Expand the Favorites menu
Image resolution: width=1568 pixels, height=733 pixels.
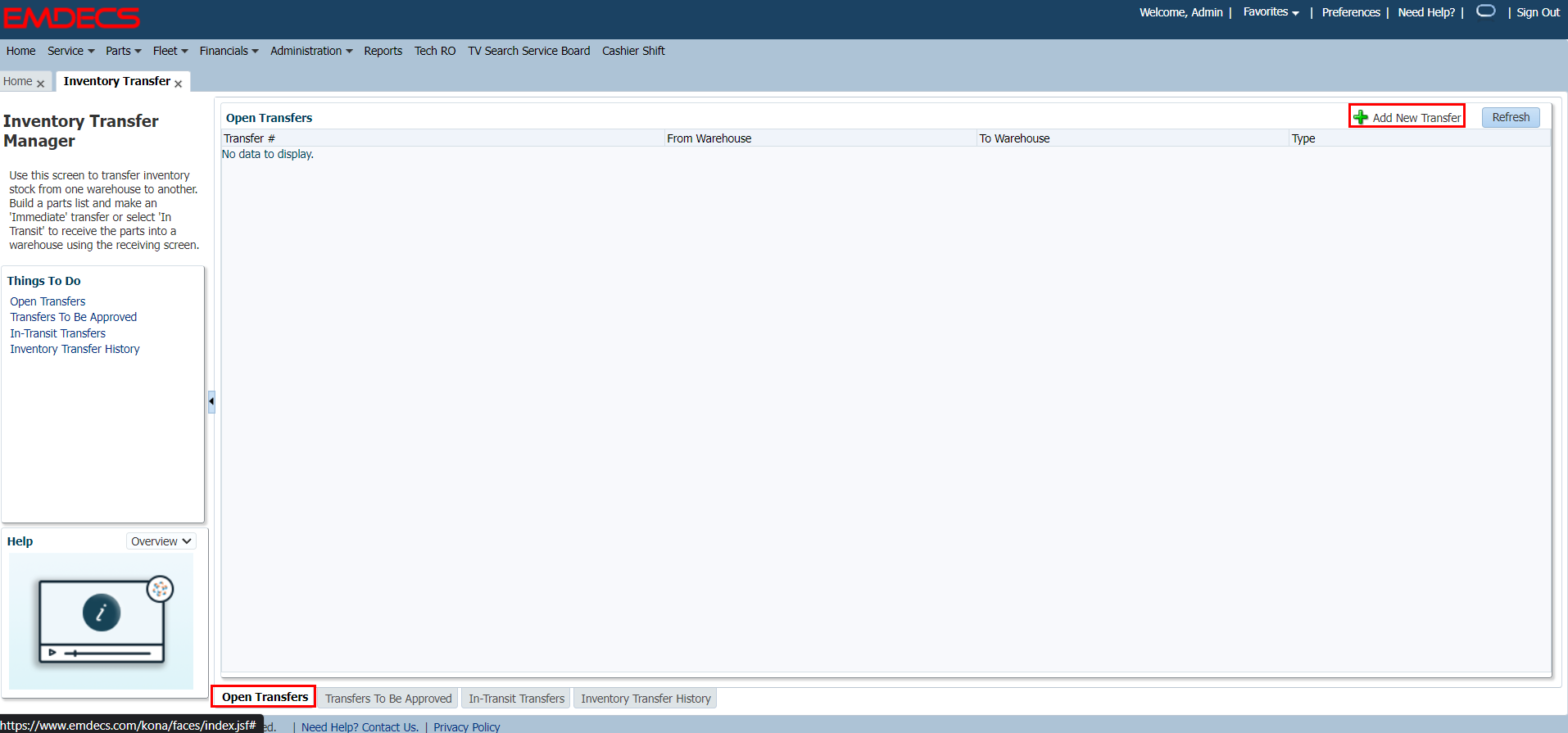1271,12
